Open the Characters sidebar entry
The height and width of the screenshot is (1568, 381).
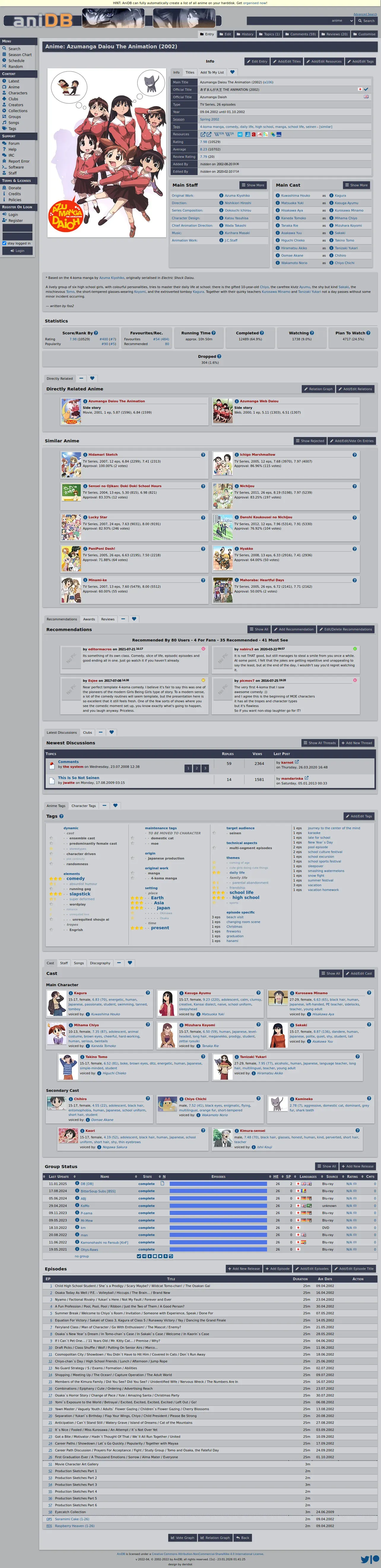pyautogui.click(x=18, y=93)
